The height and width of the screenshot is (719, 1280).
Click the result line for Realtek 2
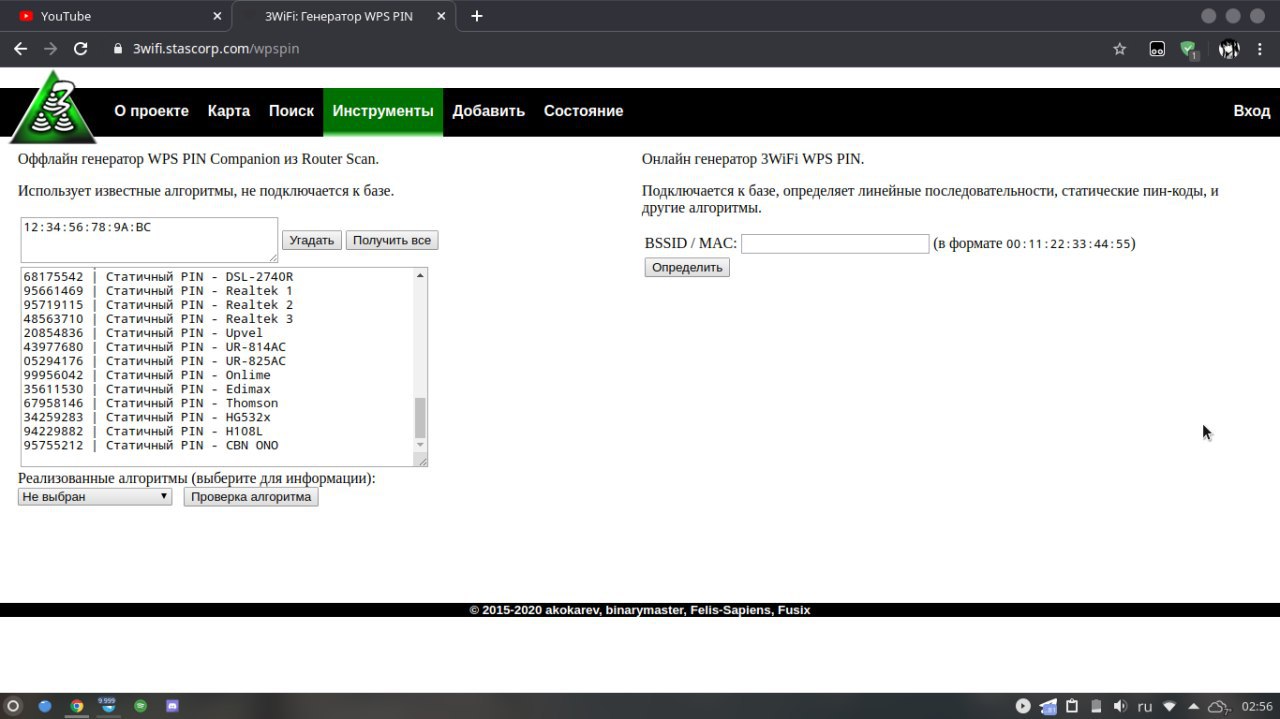coord(158,305)
